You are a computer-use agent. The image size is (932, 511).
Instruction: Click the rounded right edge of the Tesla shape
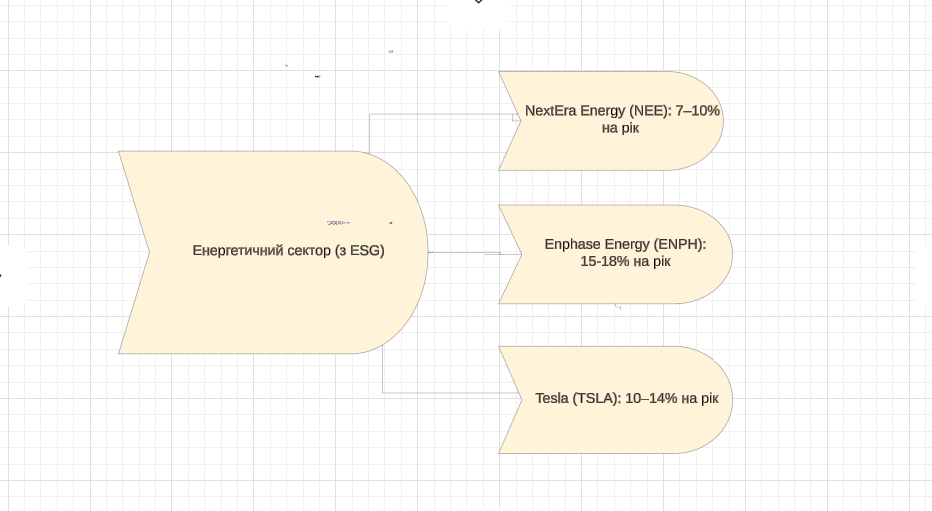pyautogui.click(x=730, y=400)
